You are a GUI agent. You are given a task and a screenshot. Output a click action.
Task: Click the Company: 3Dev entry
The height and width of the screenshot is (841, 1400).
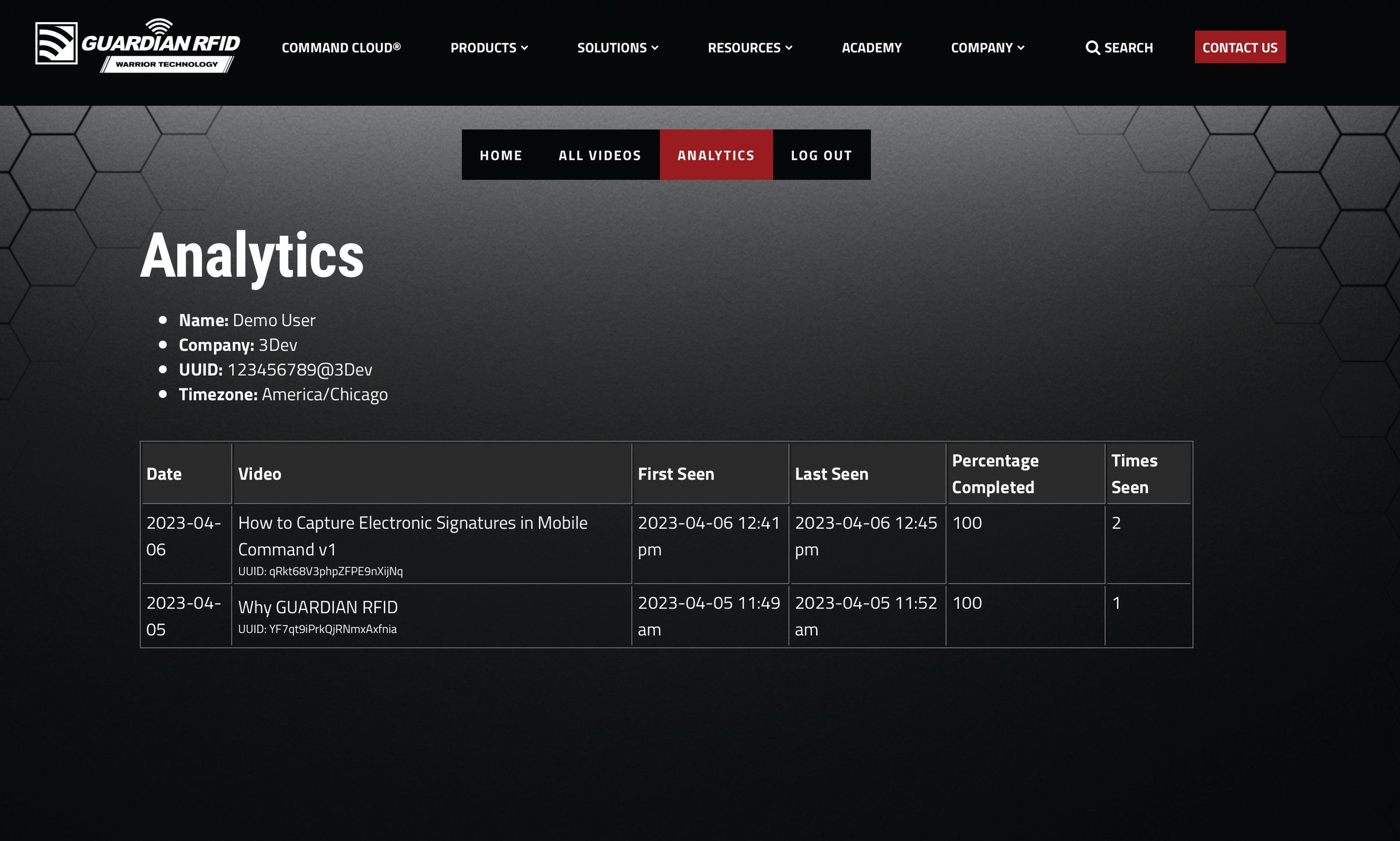click(238, 345)
